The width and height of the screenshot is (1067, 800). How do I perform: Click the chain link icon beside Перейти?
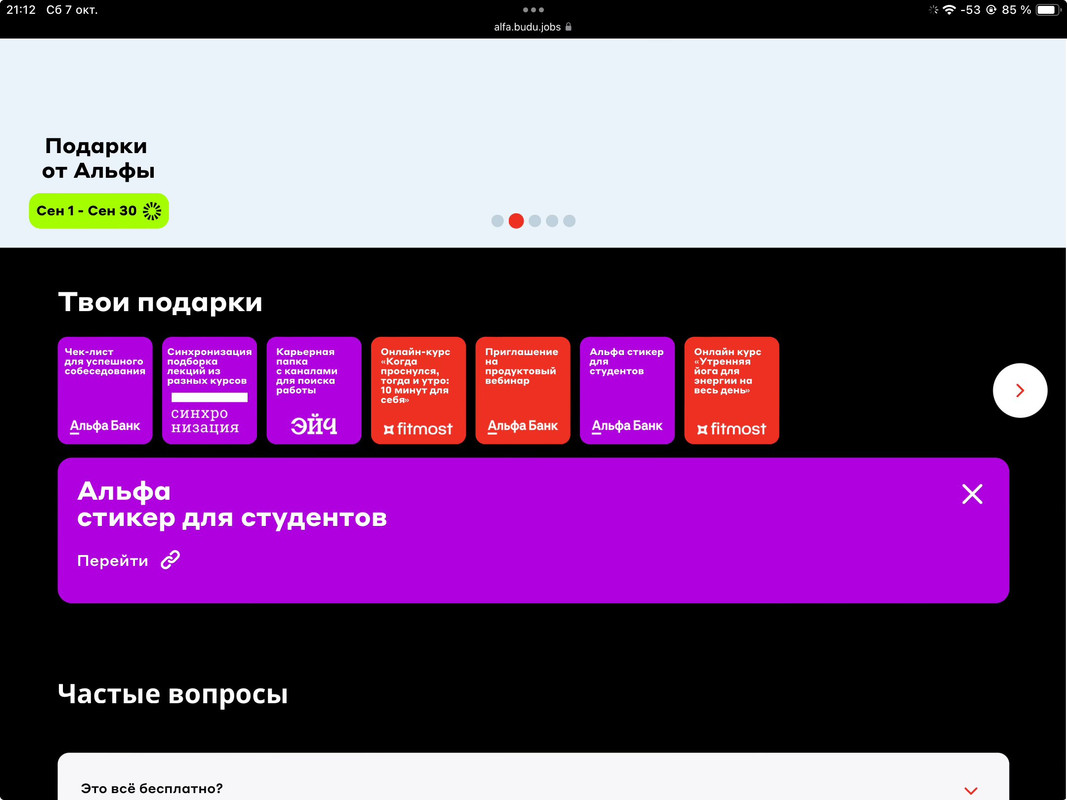click(x=170, y=560)
